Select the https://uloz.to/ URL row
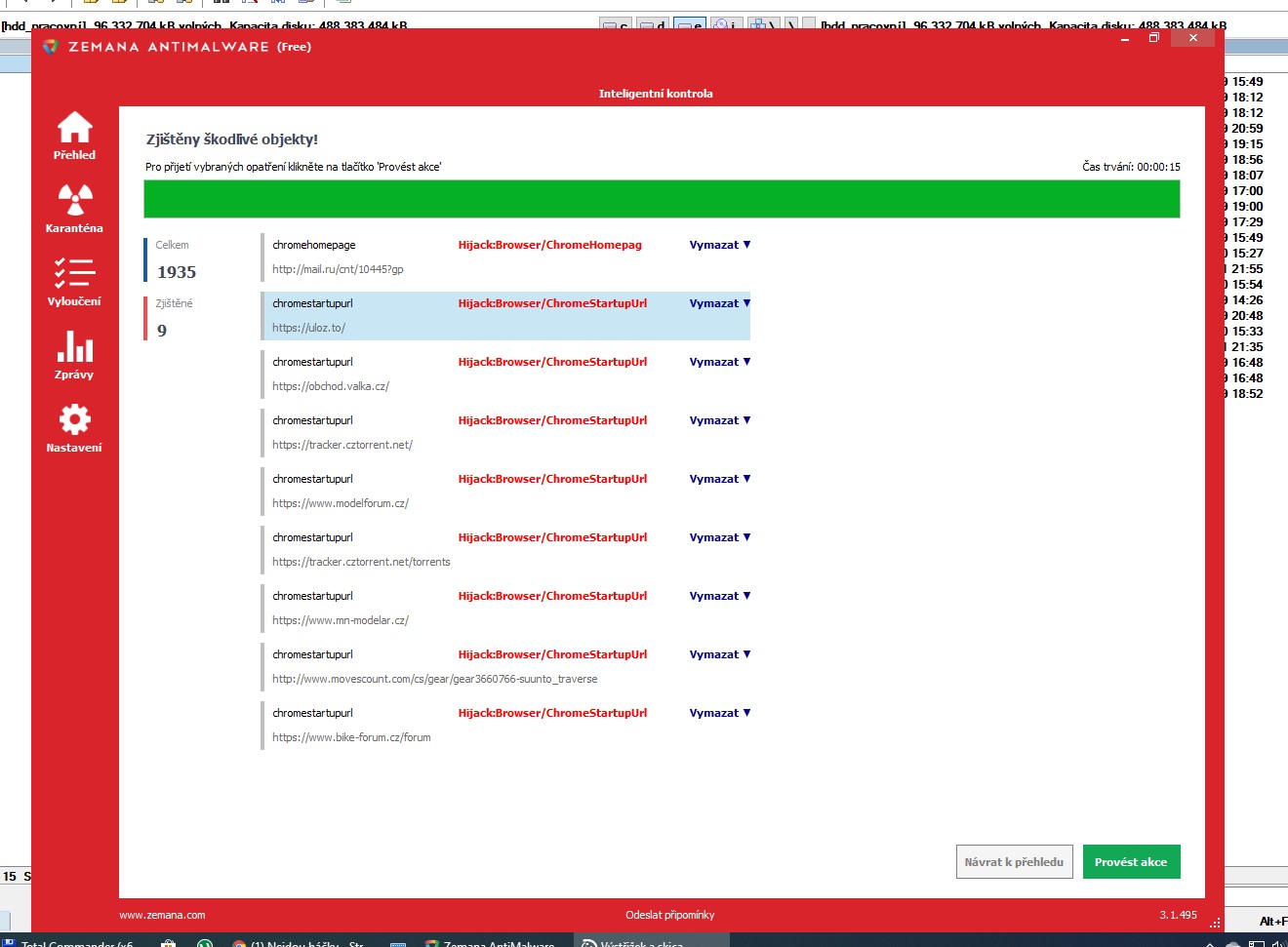 click(308, 328)
